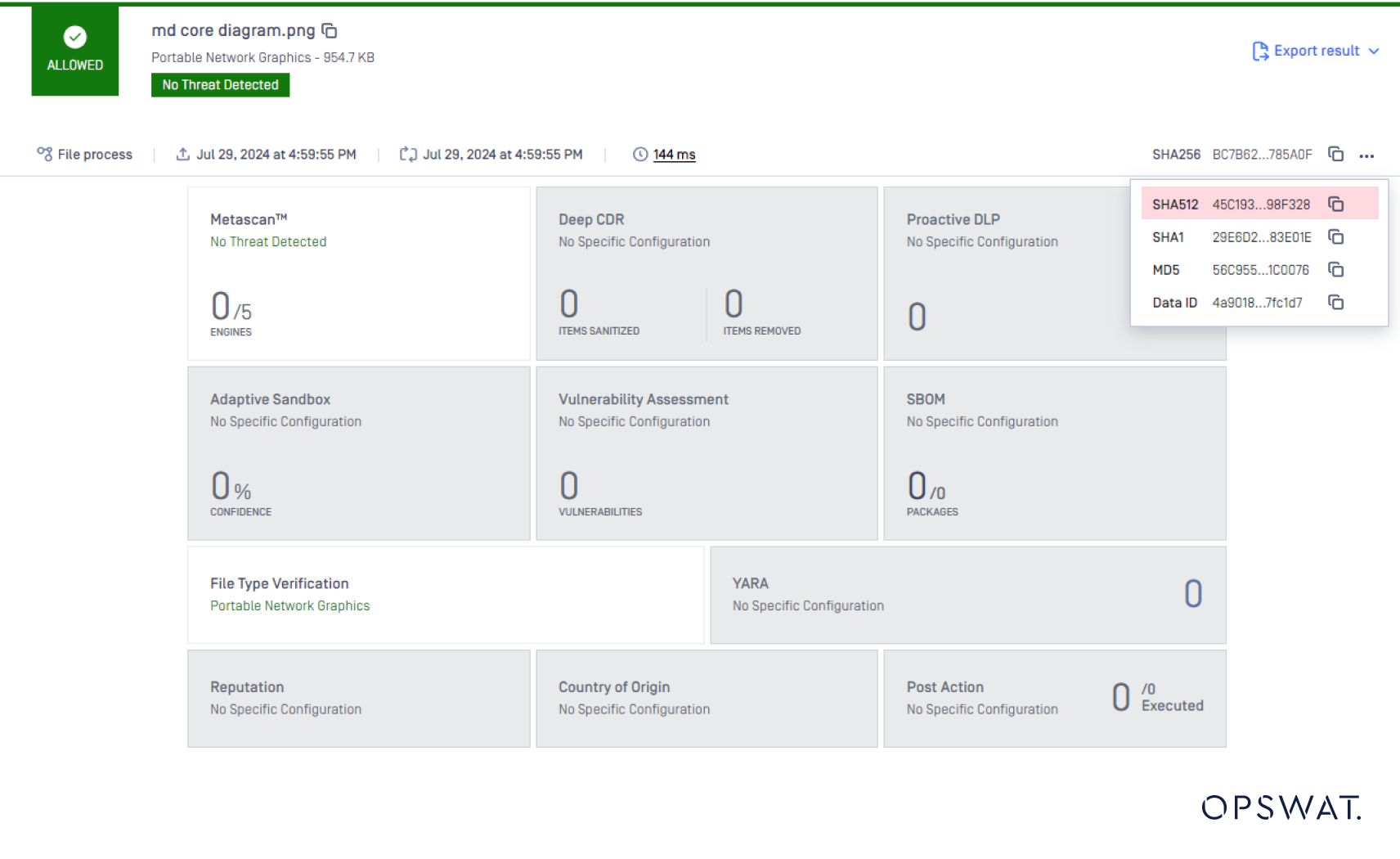Expand the Export result chevron arrow
Screen dimensions: 1400x859
click(x=1374, y=51)
